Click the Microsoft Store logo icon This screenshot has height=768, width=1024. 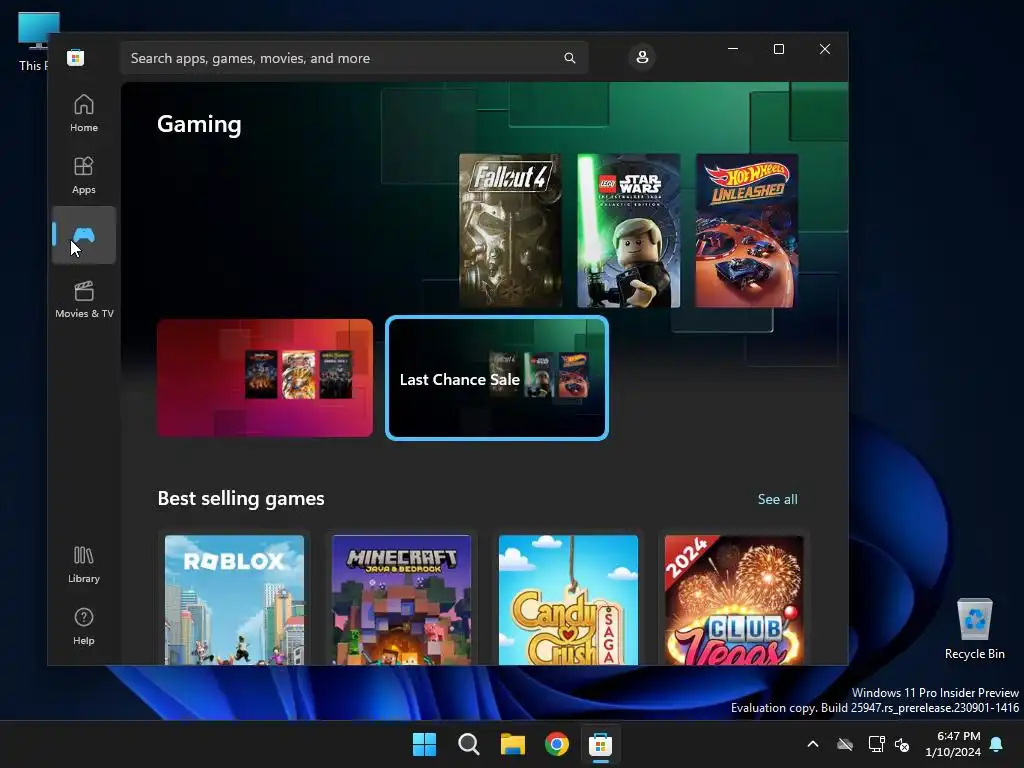pyautogui.click(x=75, y=57)
